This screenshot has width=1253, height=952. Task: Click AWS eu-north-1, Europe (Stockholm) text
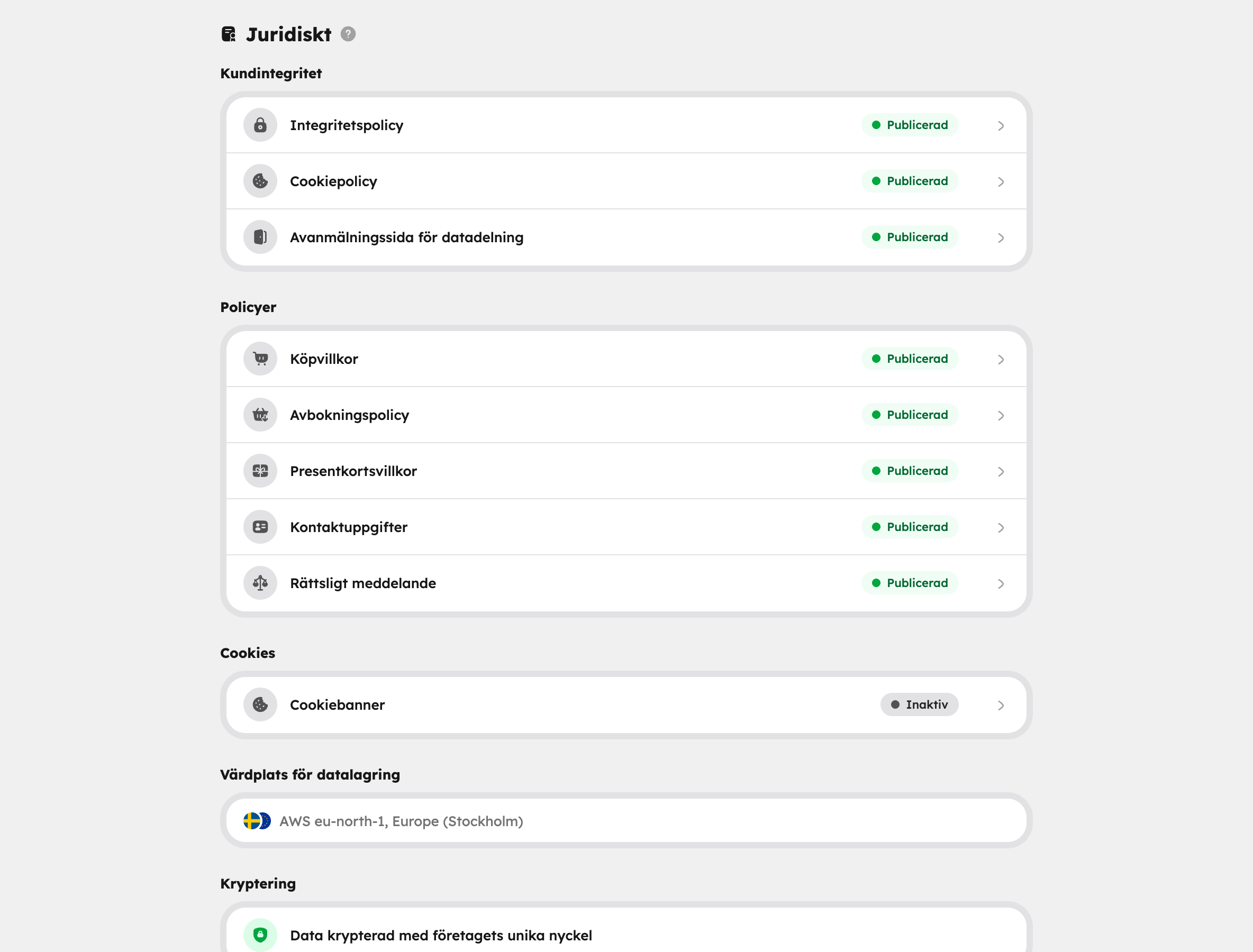402,821
